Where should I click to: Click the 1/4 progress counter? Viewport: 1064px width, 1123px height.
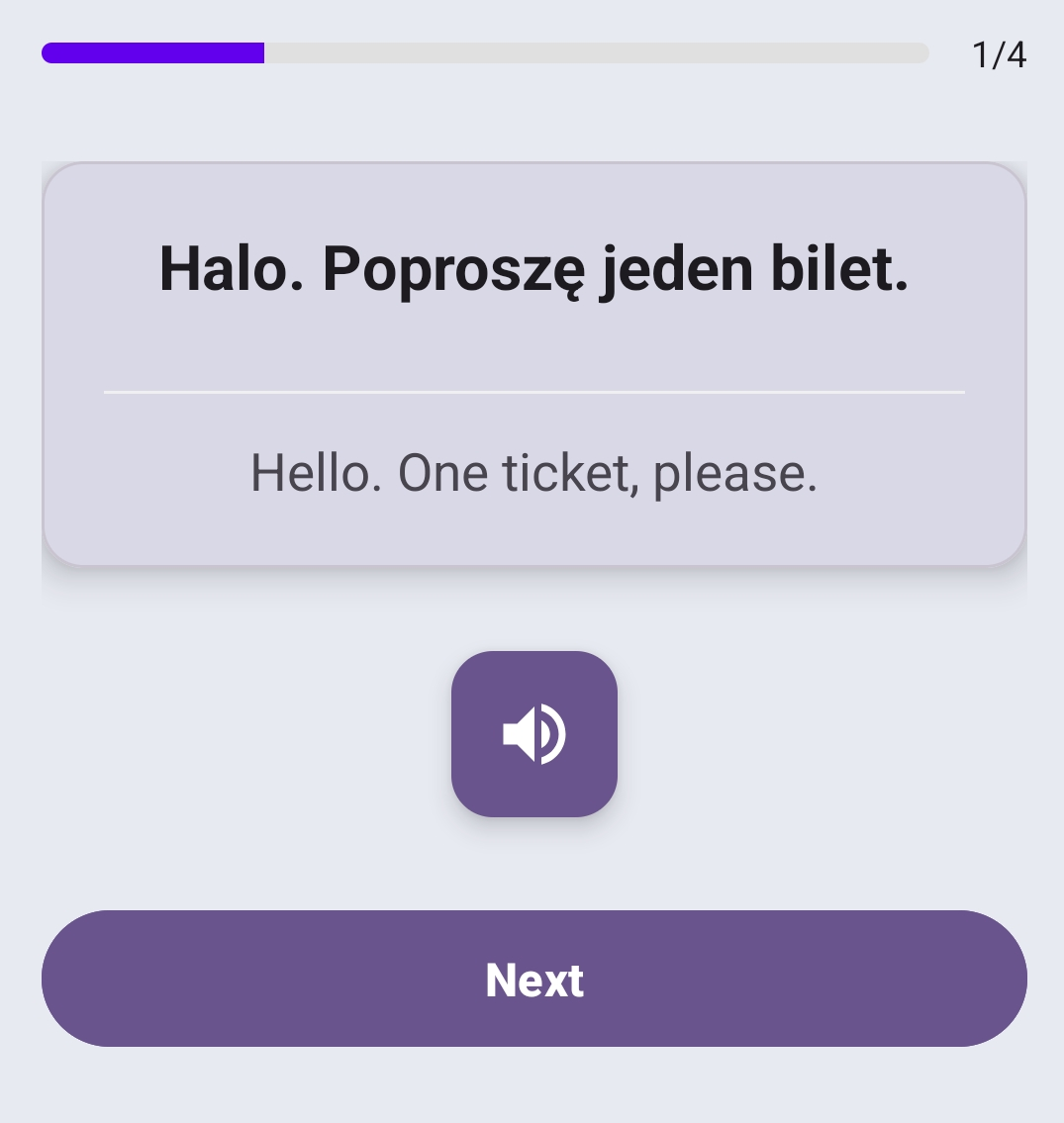pos(1000,55)
